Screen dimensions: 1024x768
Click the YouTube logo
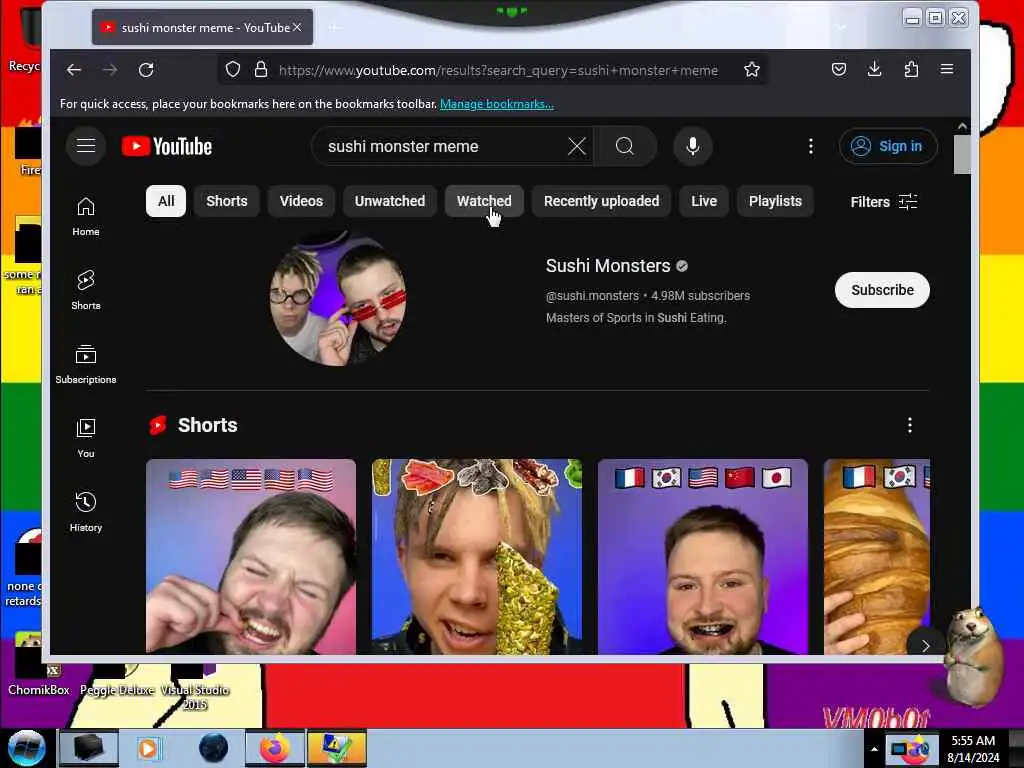coord(167,146)
